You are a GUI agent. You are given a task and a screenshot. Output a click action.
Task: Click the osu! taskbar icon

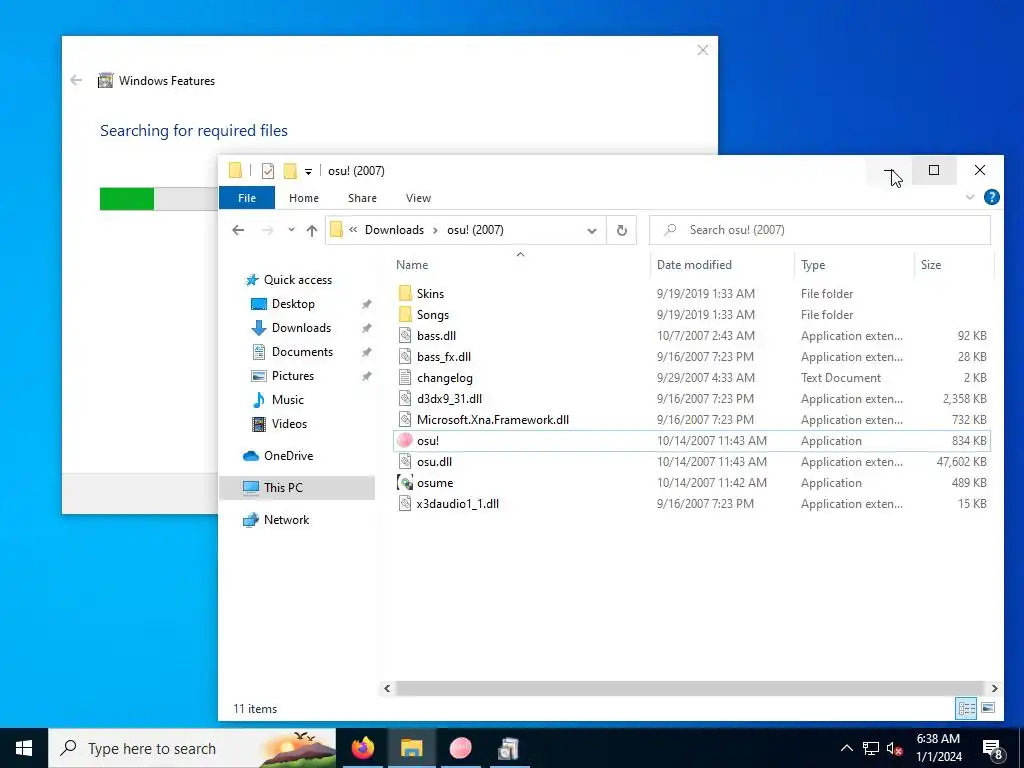(460, 748)
